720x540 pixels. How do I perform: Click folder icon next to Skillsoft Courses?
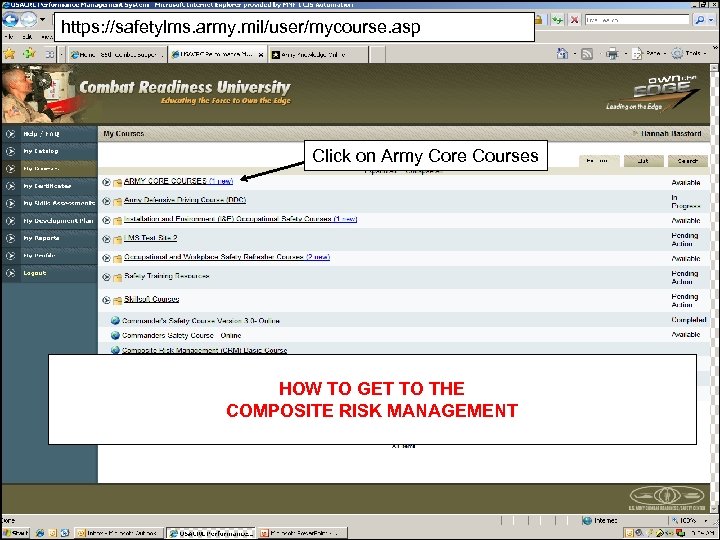[118, 301]
